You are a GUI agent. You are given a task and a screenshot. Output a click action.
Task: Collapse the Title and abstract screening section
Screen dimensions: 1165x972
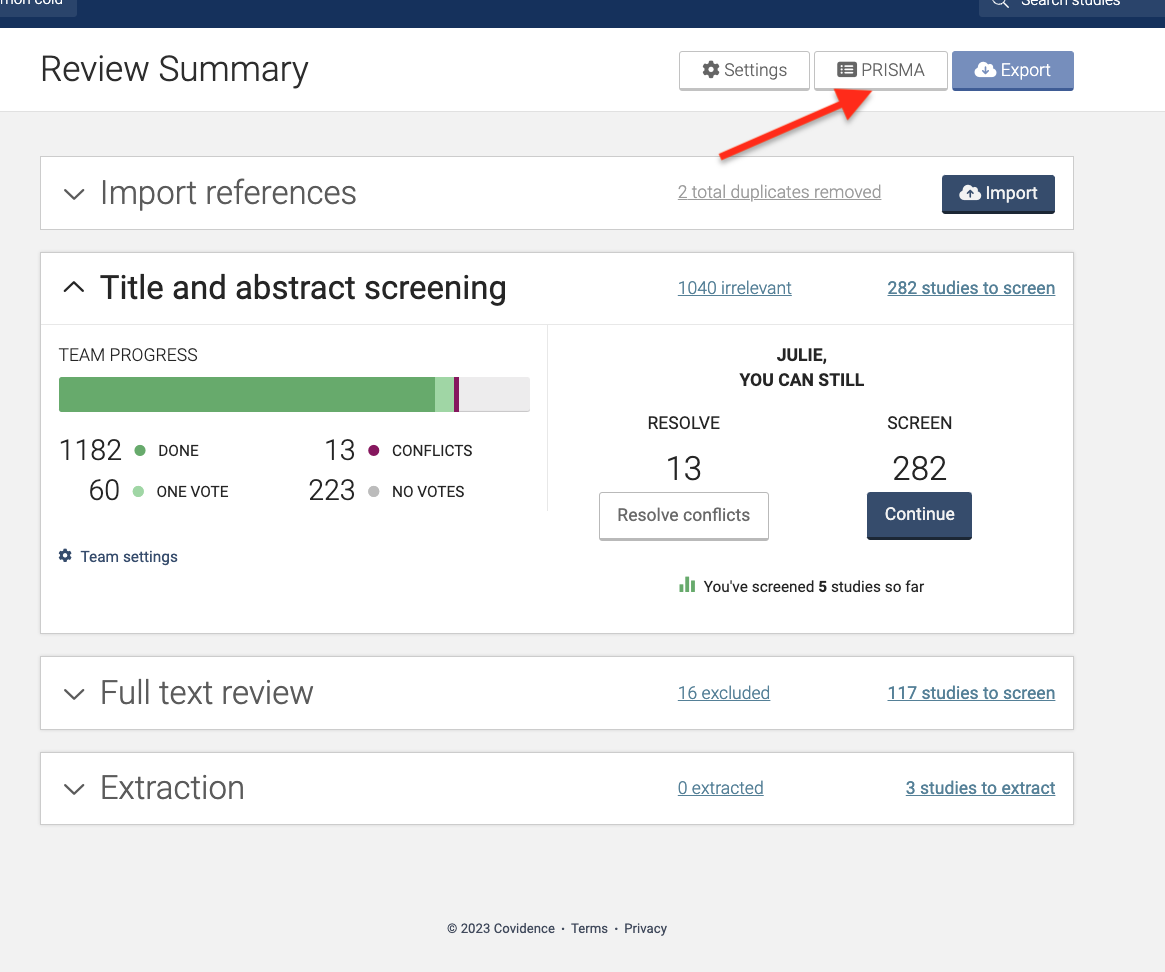tap(74, 288)
